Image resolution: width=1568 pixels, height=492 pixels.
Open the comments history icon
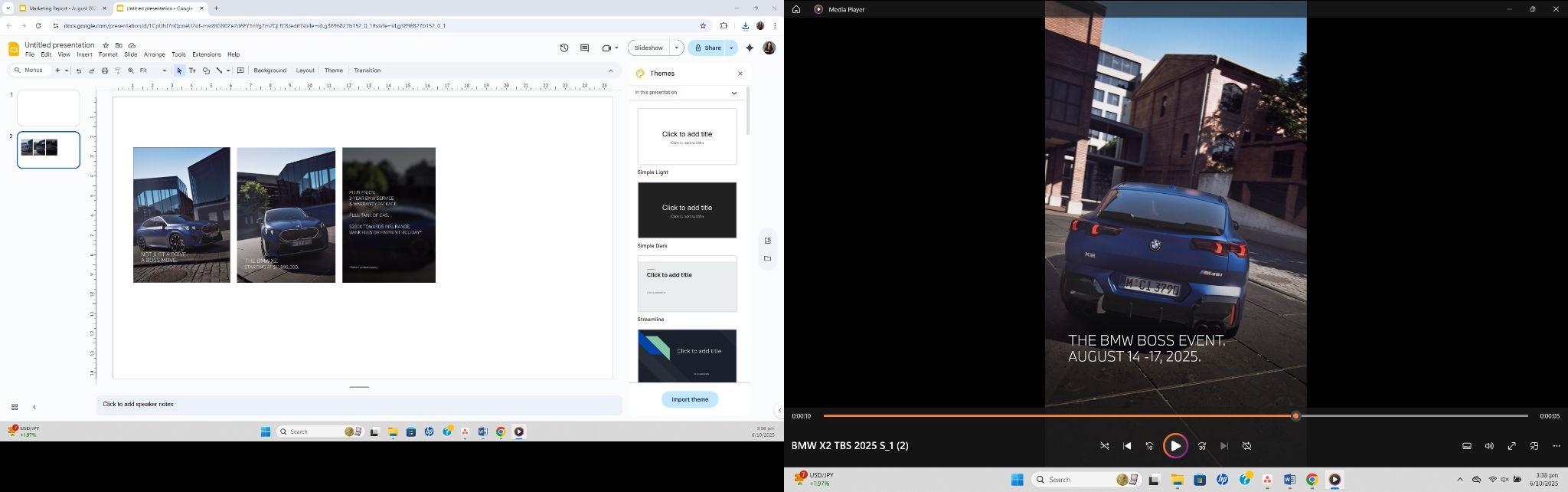pos(584,48)
